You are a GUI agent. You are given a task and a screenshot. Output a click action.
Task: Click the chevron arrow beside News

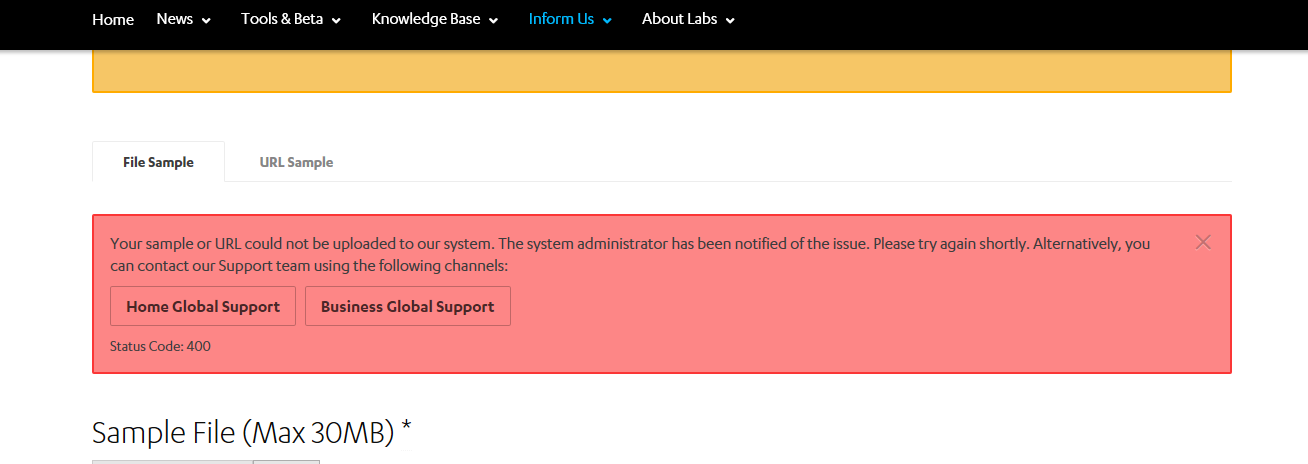(206, 20)
